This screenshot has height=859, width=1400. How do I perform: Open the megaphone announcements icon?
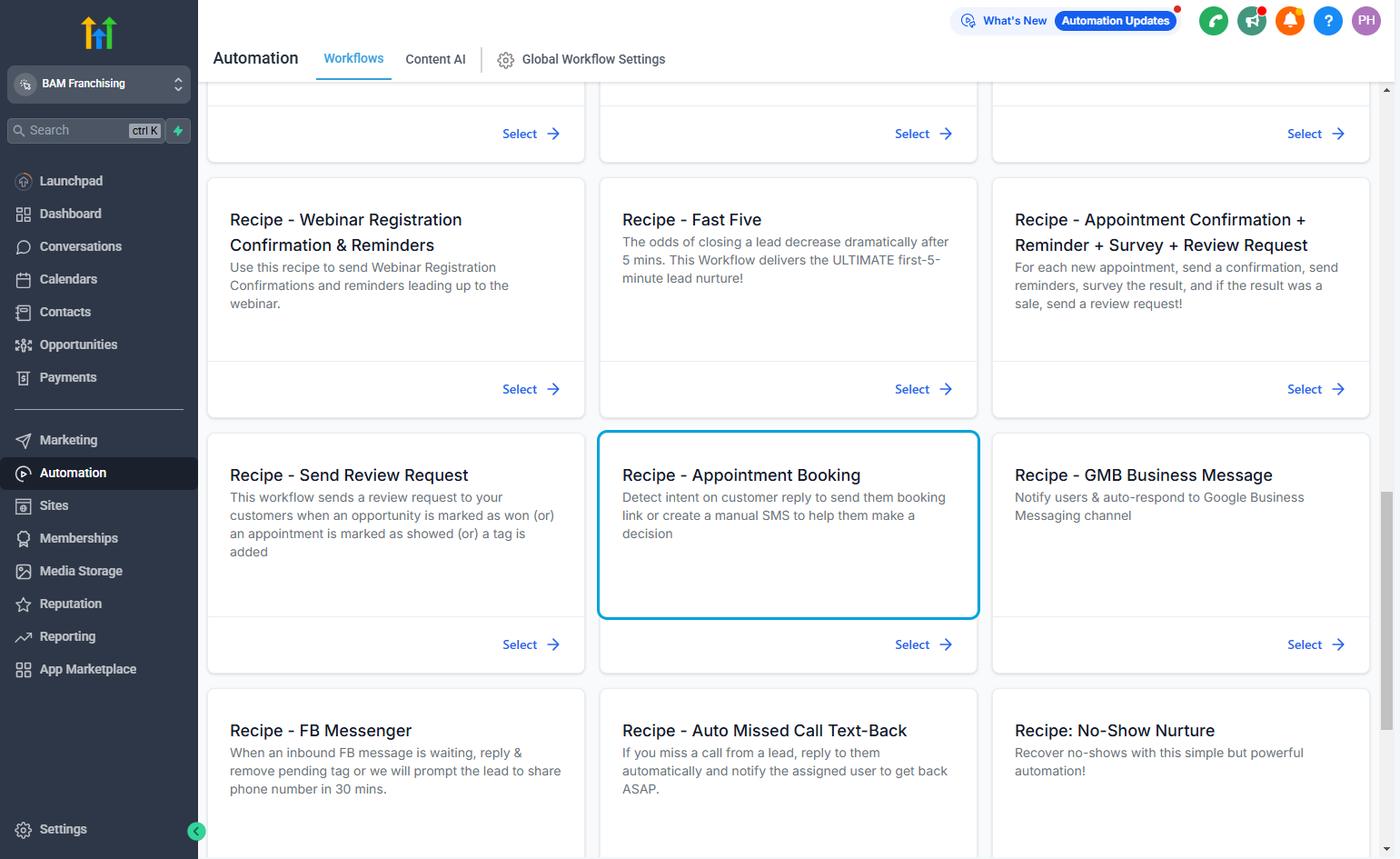(1251, 21)
